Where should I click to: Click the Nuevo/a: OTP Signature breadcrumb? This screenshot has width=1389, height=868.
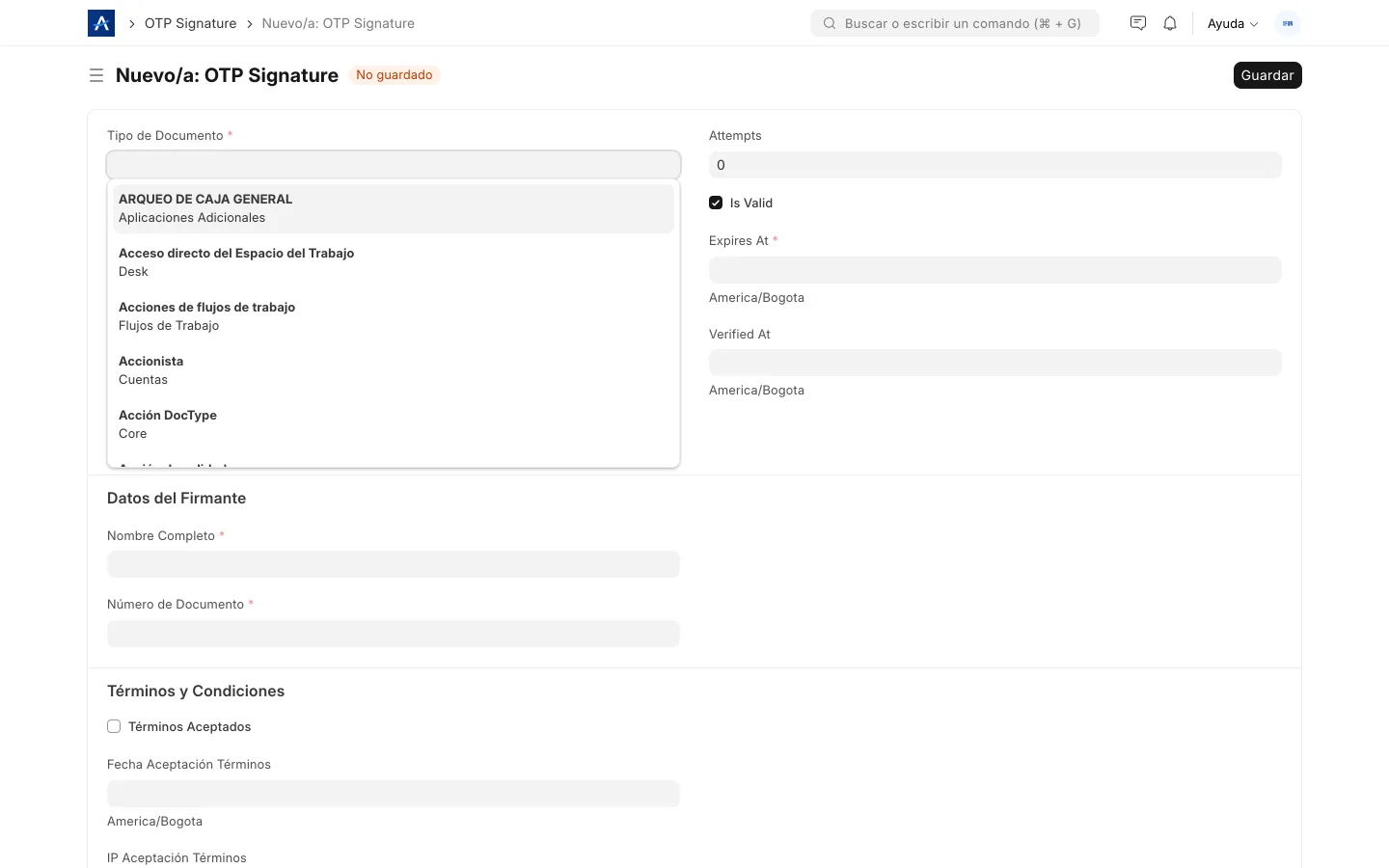point(339,23)
